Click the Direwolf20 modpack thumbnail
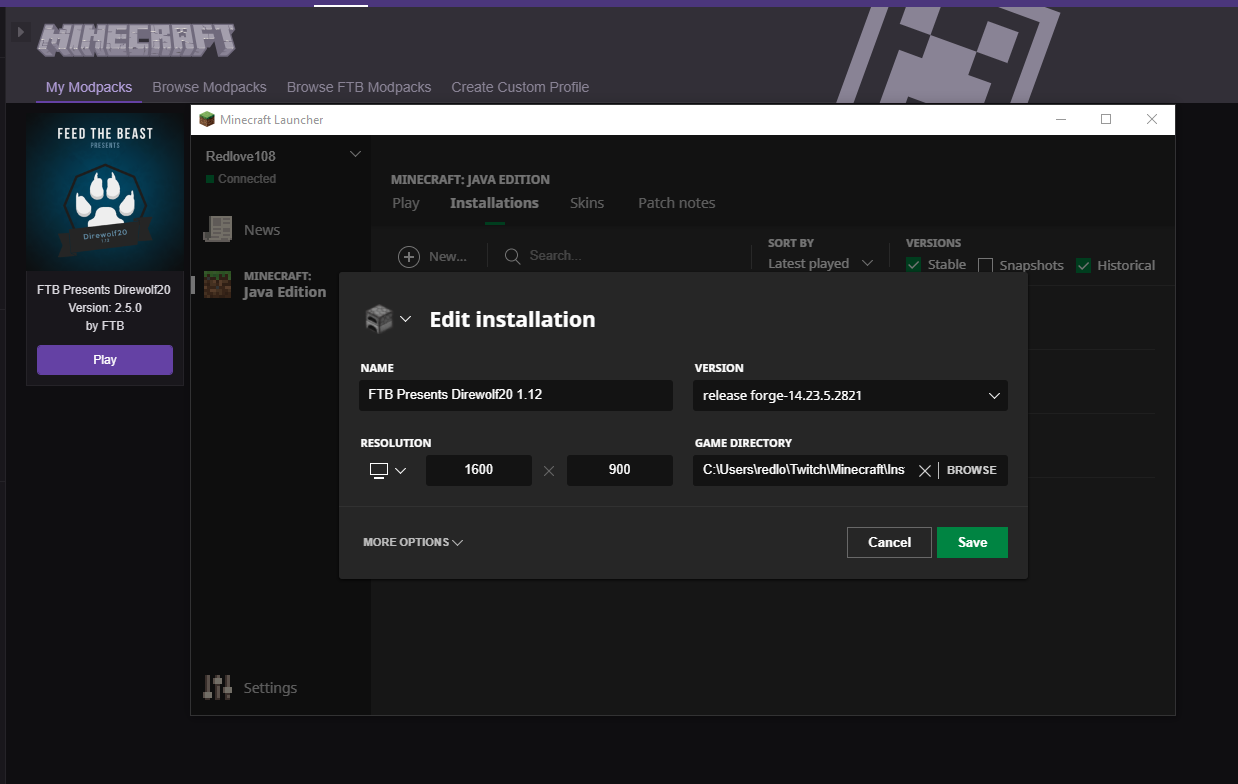 (105, 193)
